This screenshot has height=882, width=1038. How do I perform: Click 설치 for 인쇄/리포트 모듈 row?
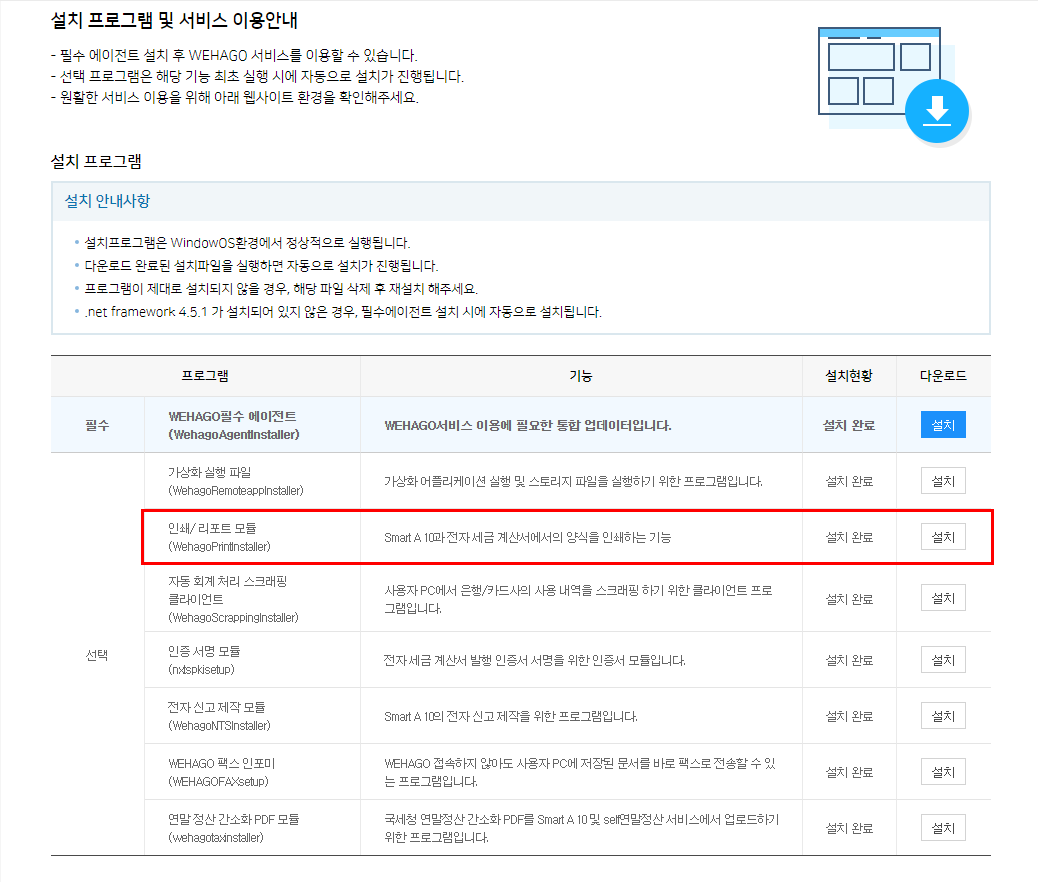942,537
